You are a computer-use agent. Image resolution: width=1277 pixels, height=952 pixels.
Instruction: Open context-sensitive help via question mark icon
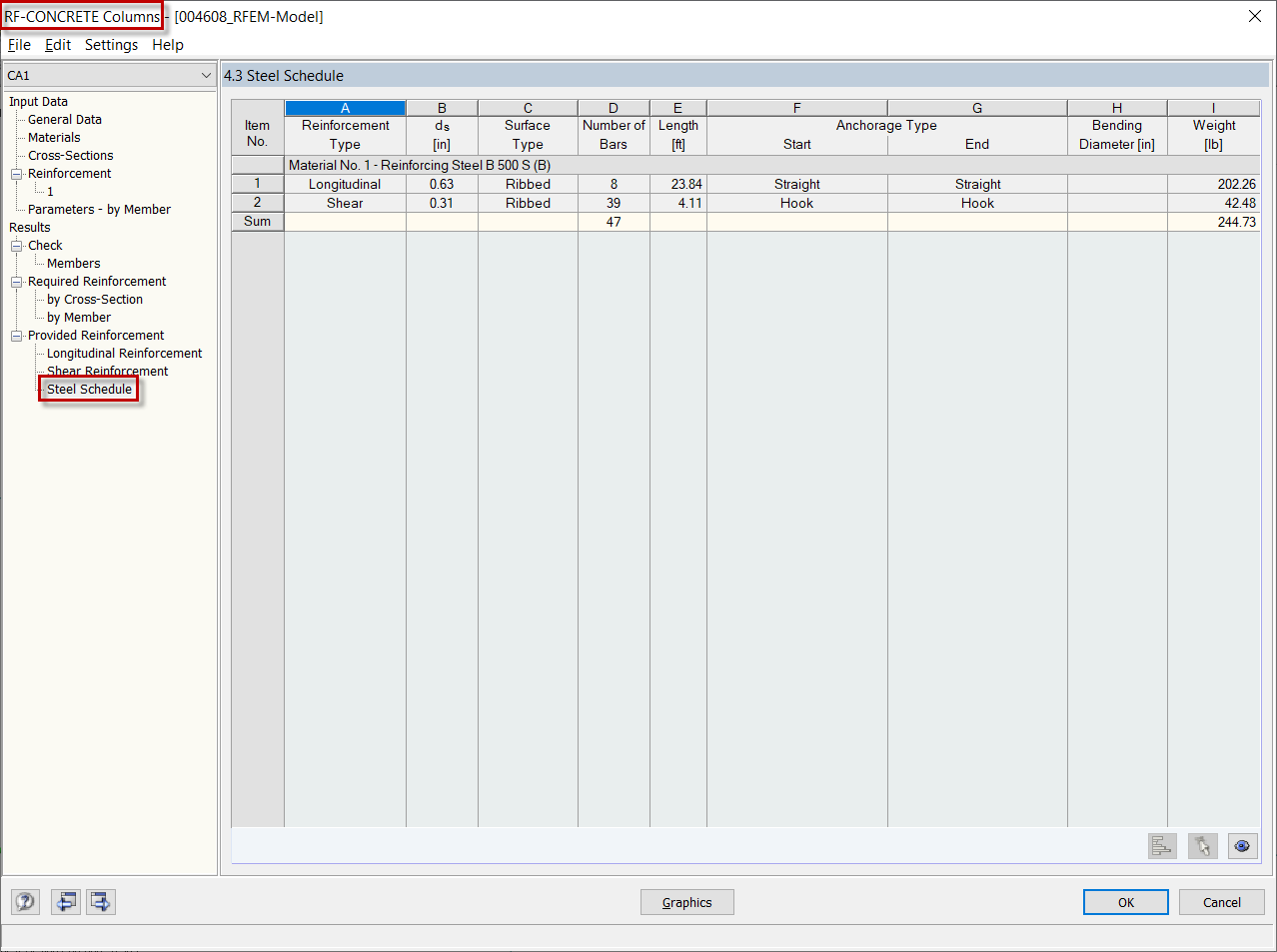pyautogui.click(x=24, y=901)
